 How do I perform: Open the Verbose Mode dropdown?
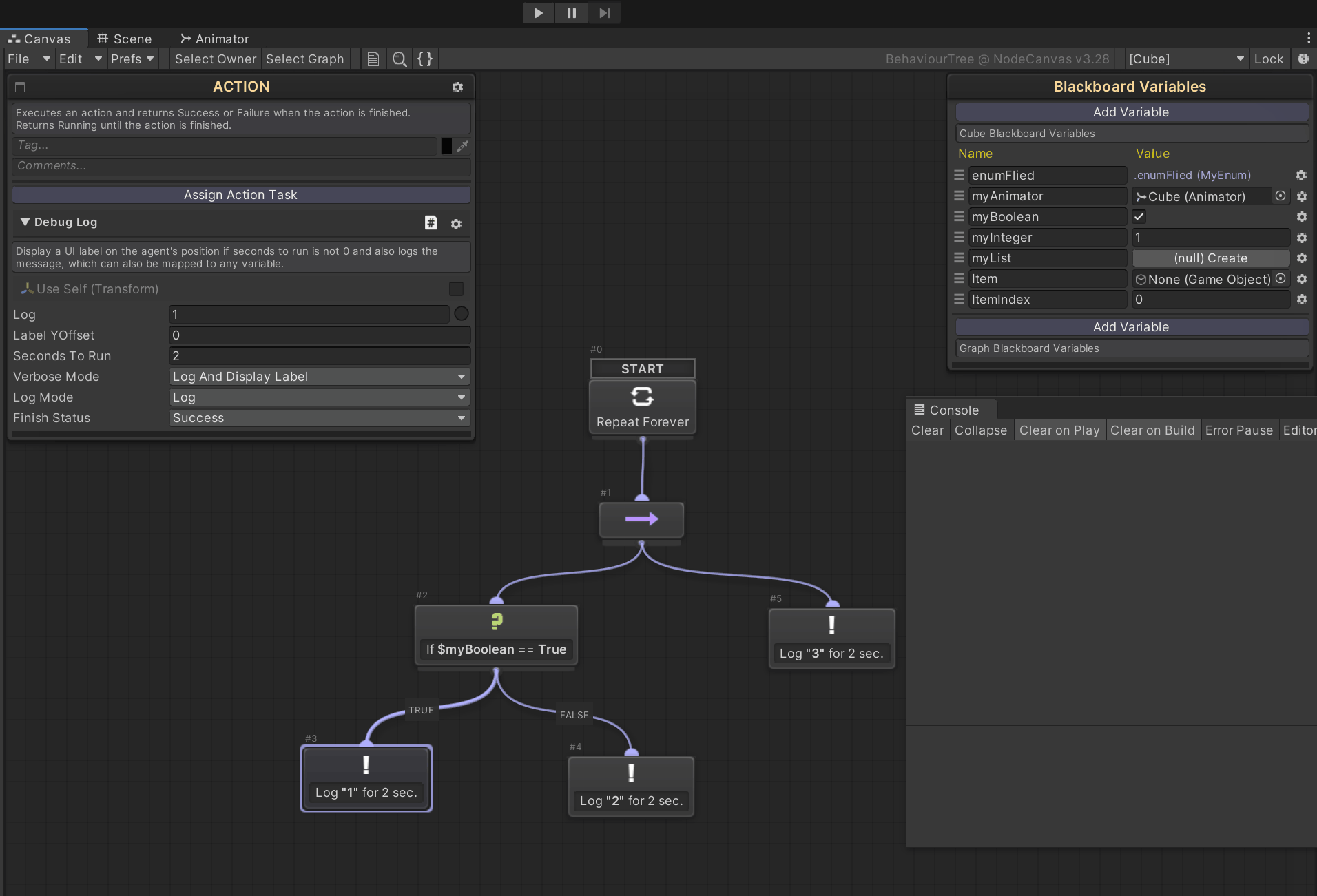(319, 377)
